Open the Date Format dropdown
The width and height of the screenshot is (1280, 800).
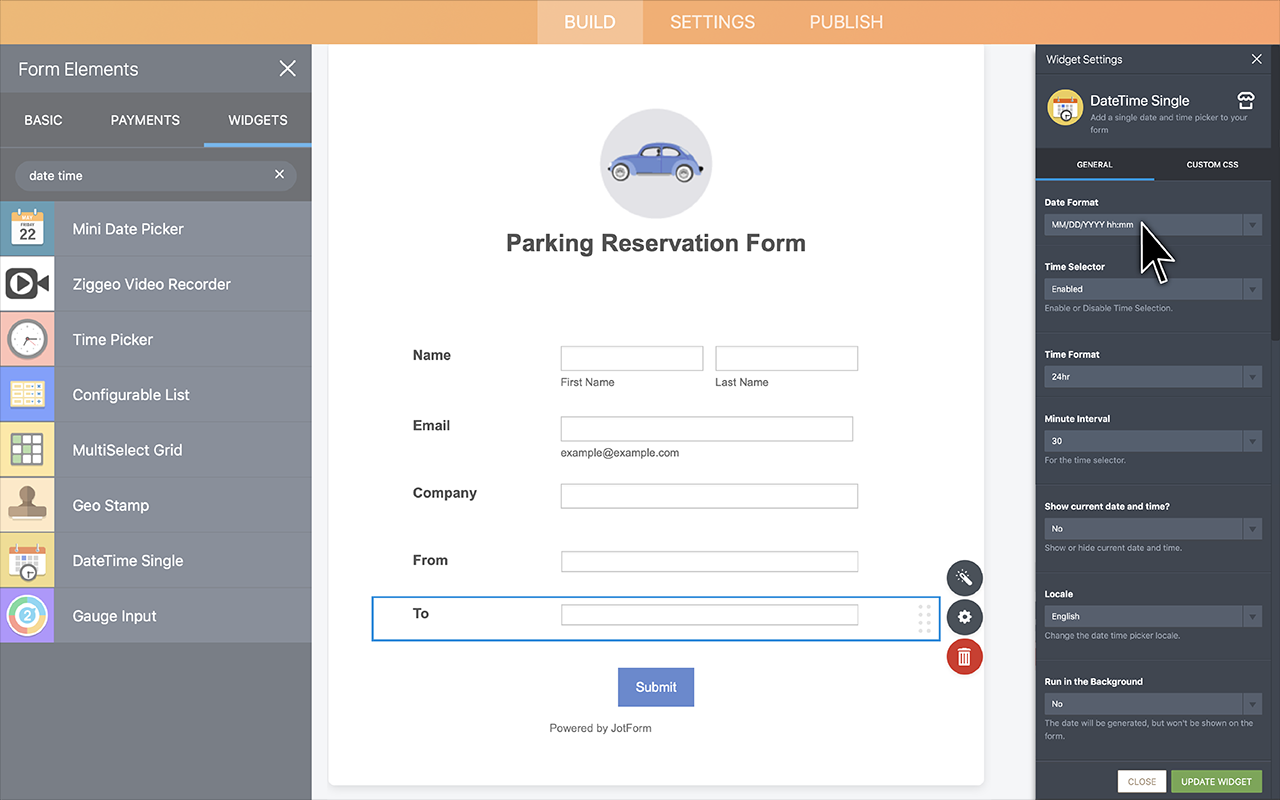(x=1152, y=224)
